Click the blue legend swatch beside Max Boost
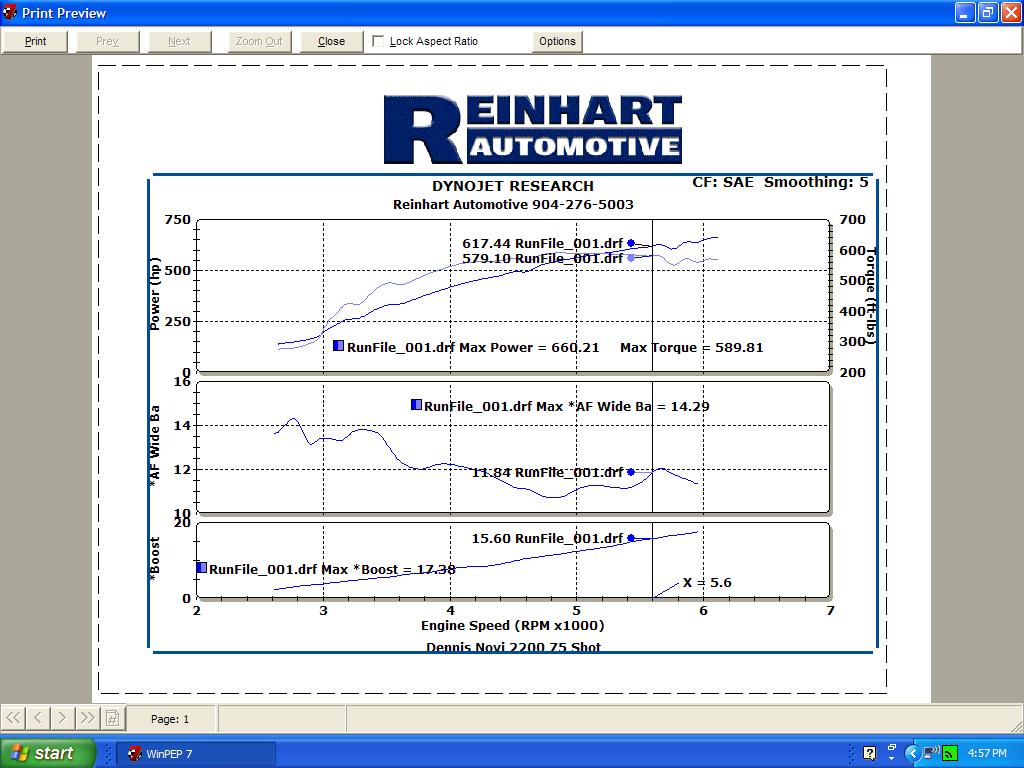Viewport: 1024px width, 768px height. pos(201,568)
